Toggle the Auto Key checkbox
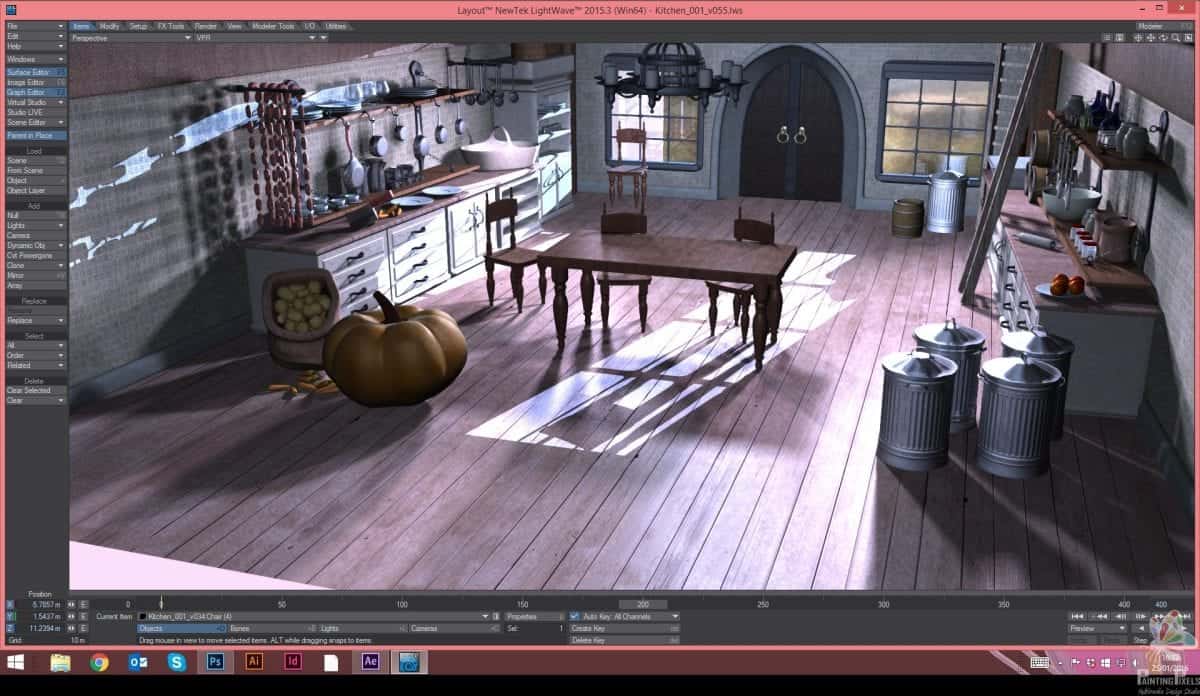The width and height of the screenshot is (1200, 696). tap(574, 617)
